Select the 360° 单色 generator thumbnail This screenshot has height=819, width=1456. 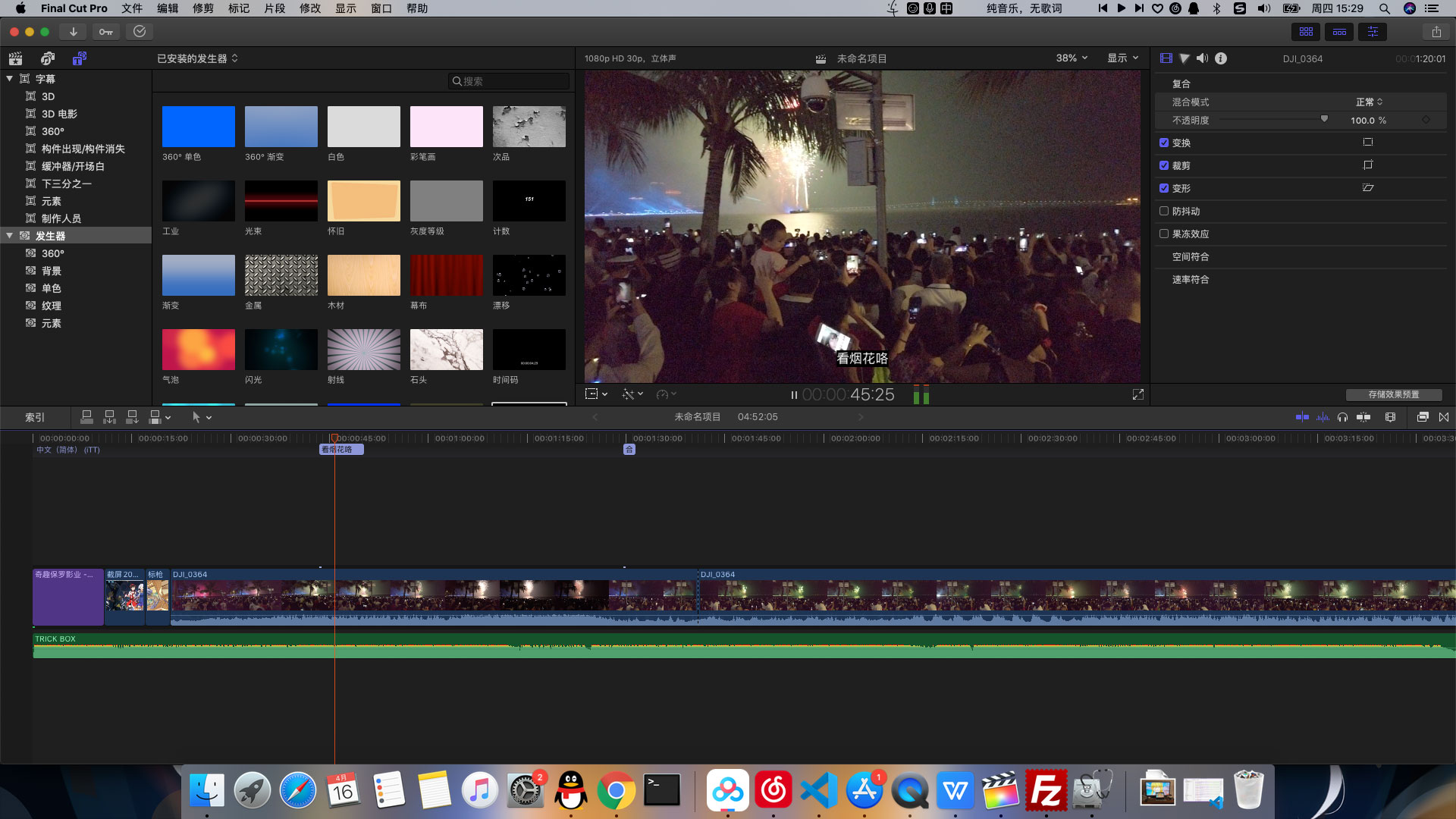coord(199,127)
